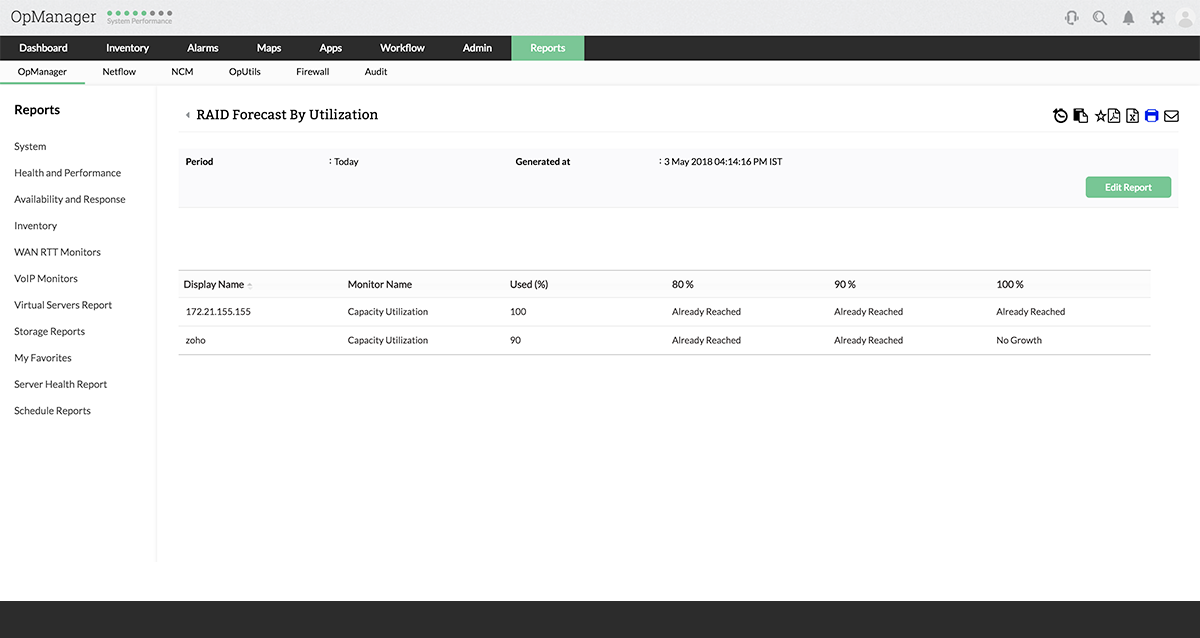
Task: Print the RAID Forecast report
Action: tap(1151, 115)
